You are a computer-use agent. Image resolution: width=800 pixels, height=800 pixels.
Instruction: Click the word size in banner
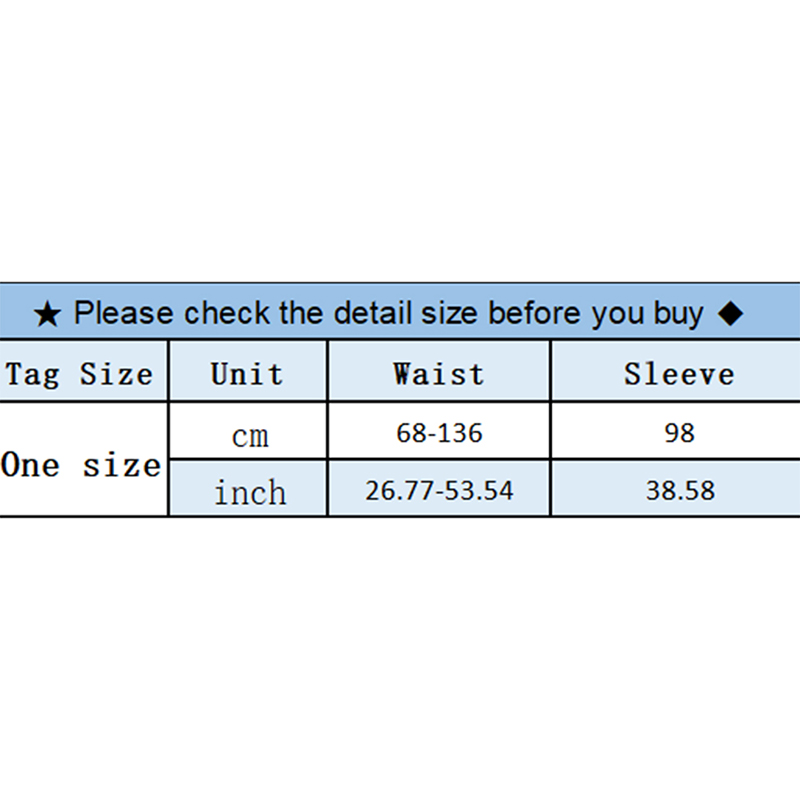(x=450, y=313)
